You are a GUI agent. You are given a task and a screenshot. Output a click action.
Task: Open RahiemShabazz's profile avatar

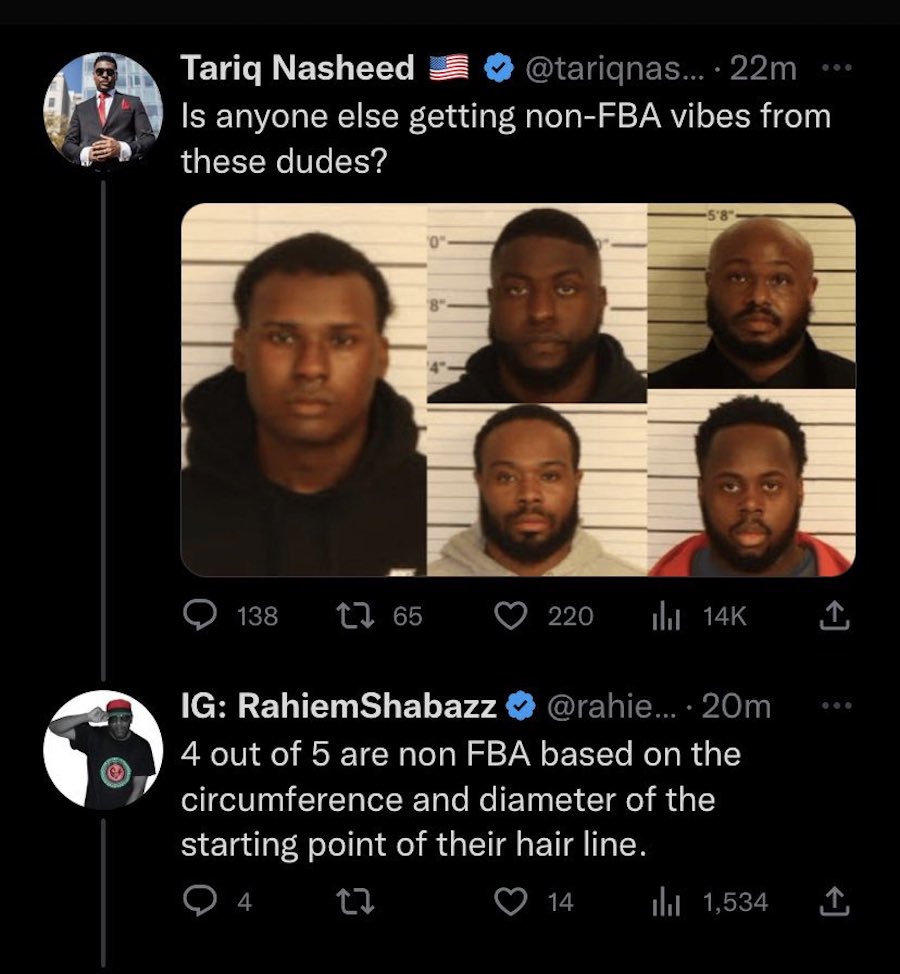click(x=104, y=749)
